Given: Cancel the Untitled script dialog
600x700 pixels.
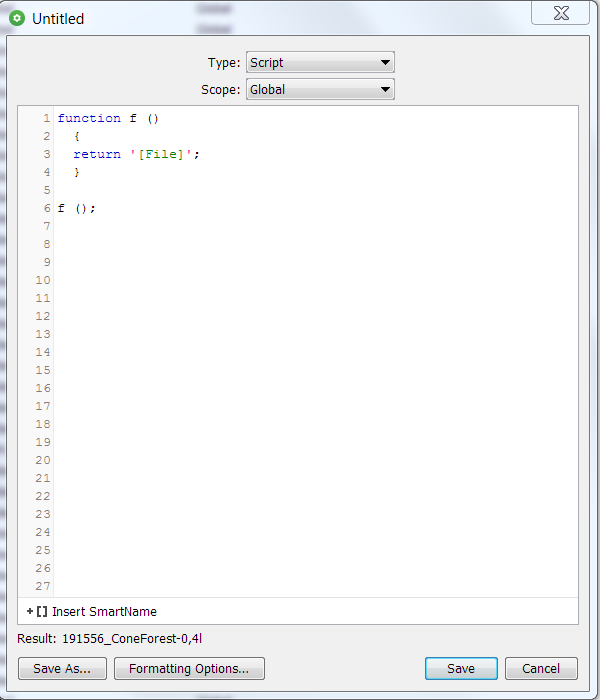Looking at the screenshot, I should (541, 668).
